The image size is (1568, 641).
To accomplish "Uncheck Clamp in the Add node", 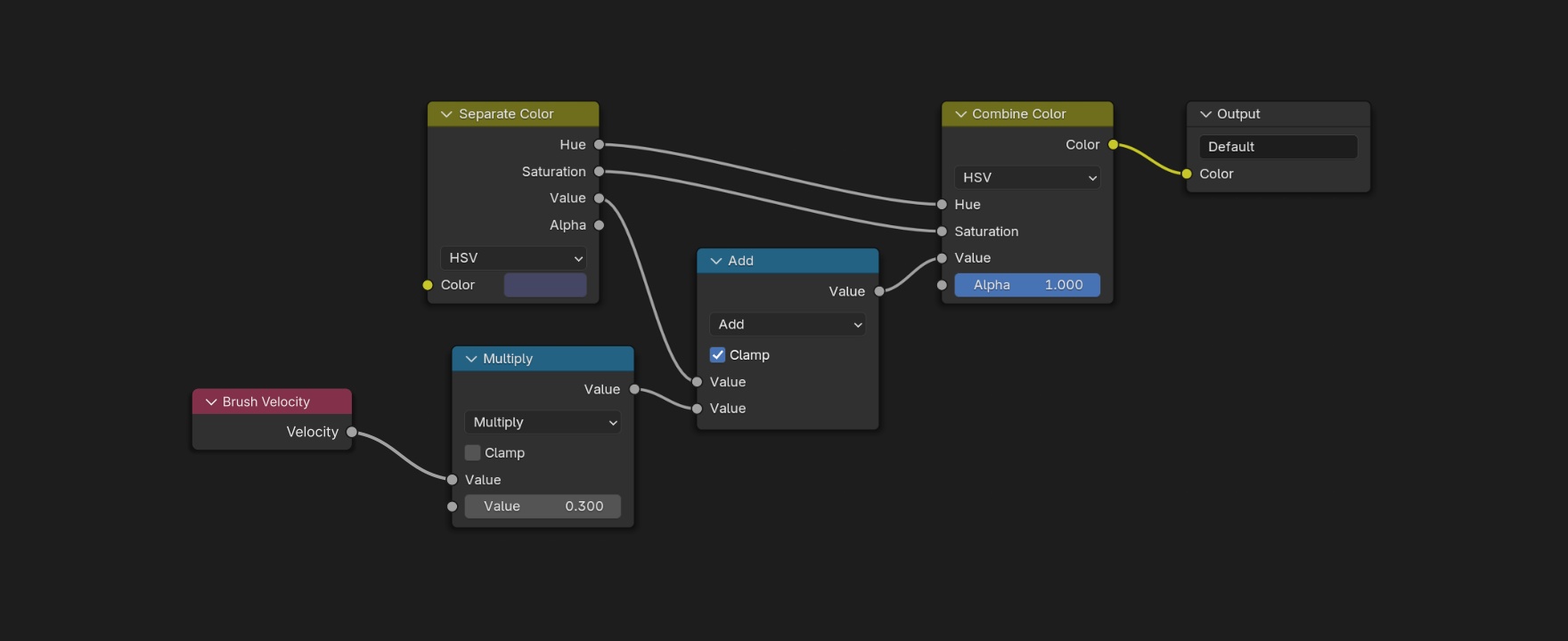I will click(717, 355).
